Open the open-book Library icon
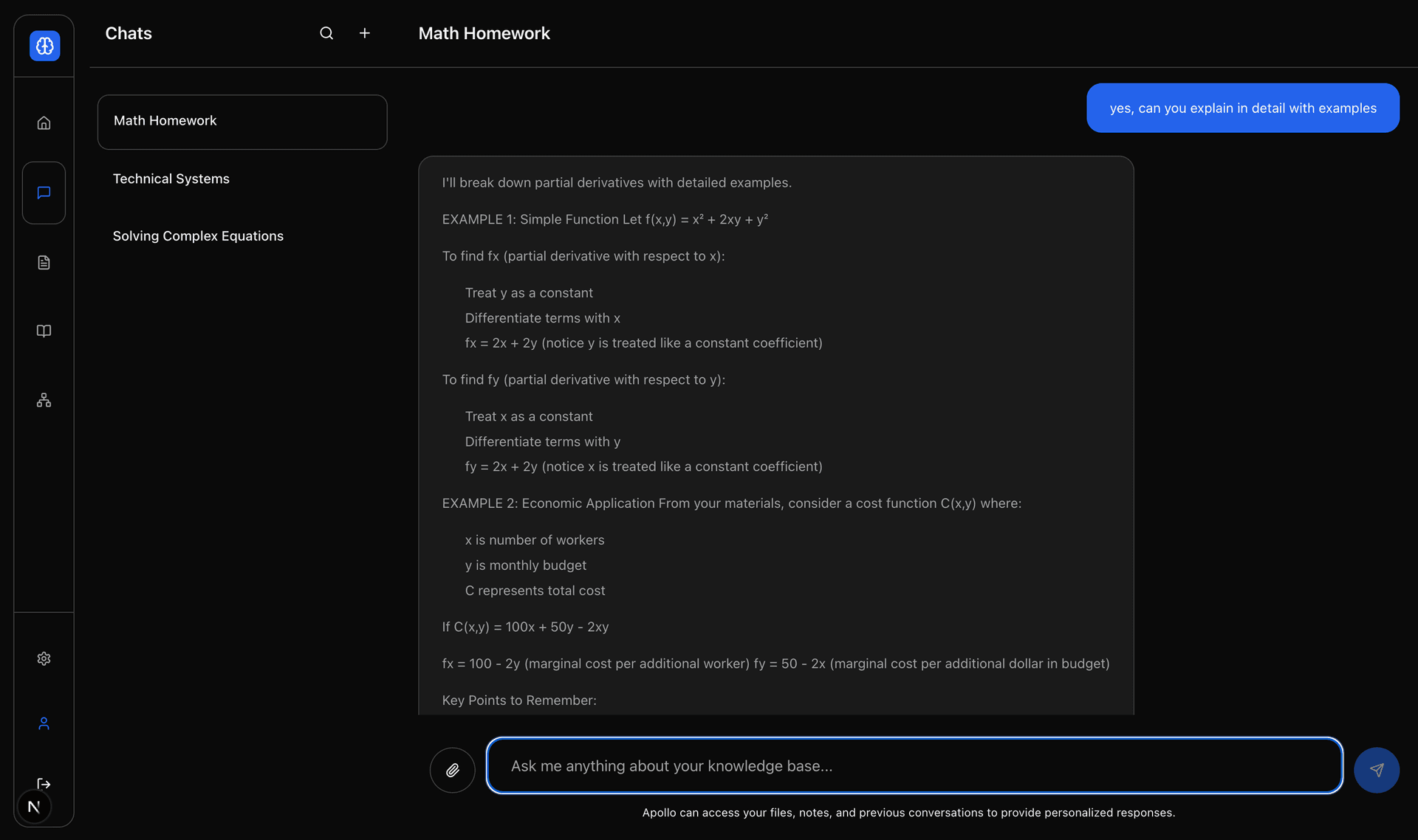Image resolution: width=1418 pixels, height=840 pixels. [x=44, y=331]
